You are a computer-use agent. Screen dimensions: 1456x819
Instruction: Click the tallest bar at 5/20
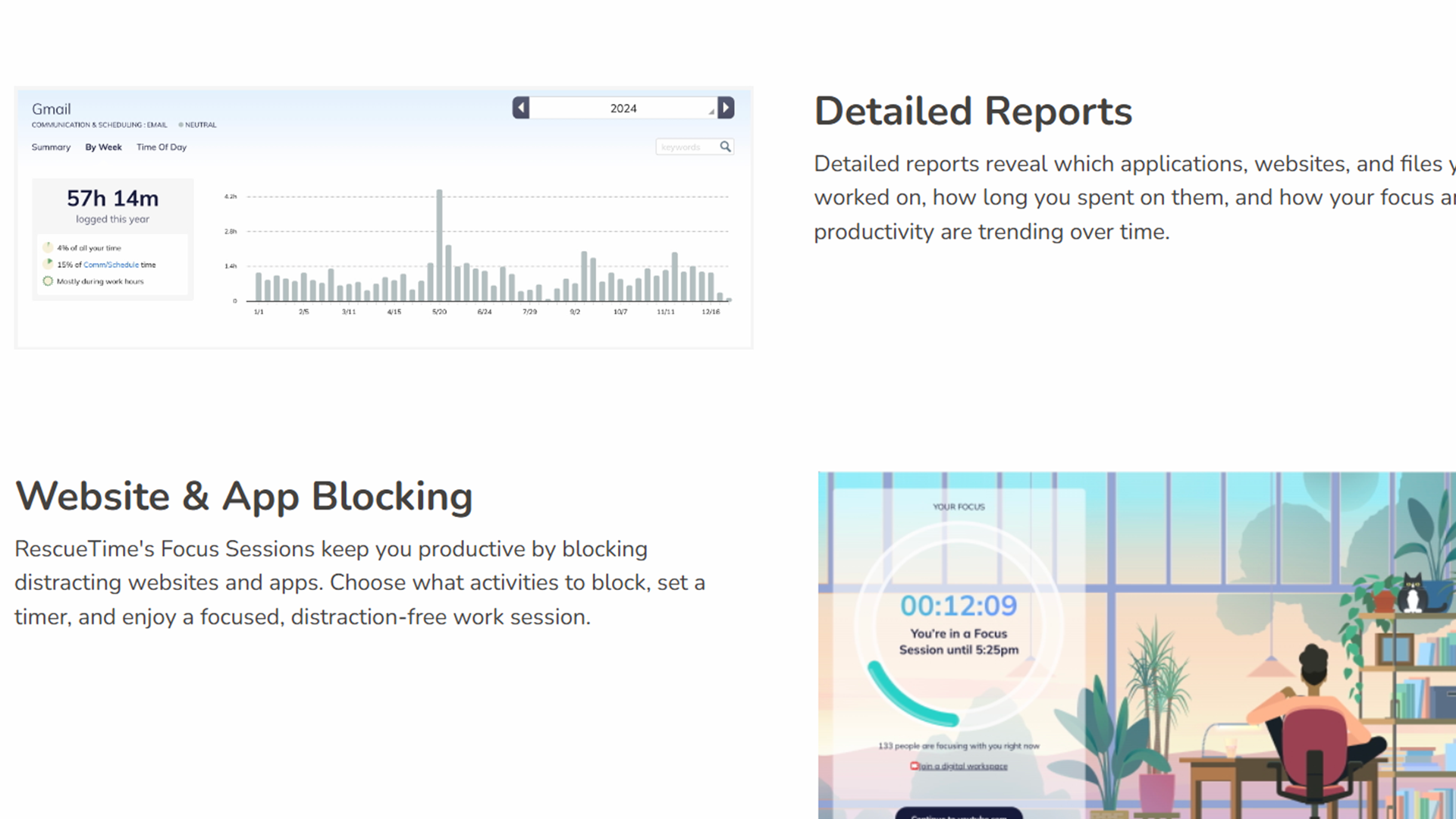(x=439, y=243)
